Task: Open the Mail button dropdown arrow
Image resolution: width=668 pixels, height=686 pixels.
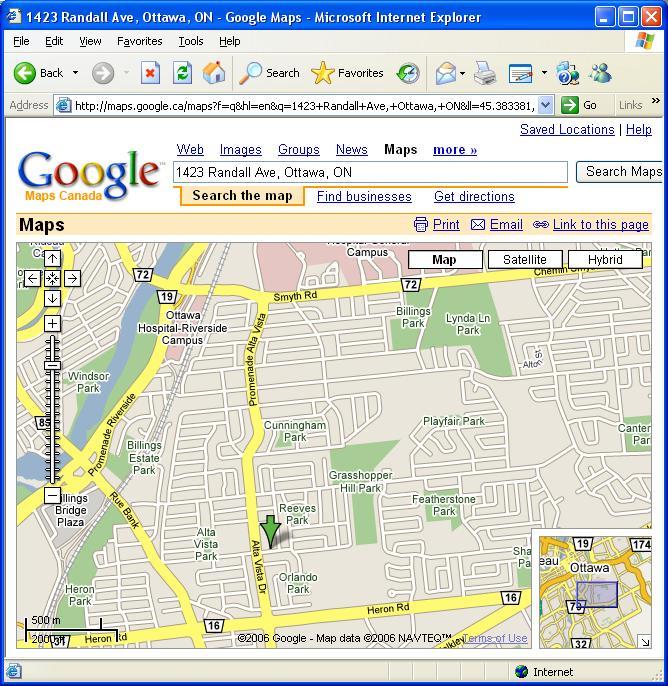Action: [x=462, y=73]
